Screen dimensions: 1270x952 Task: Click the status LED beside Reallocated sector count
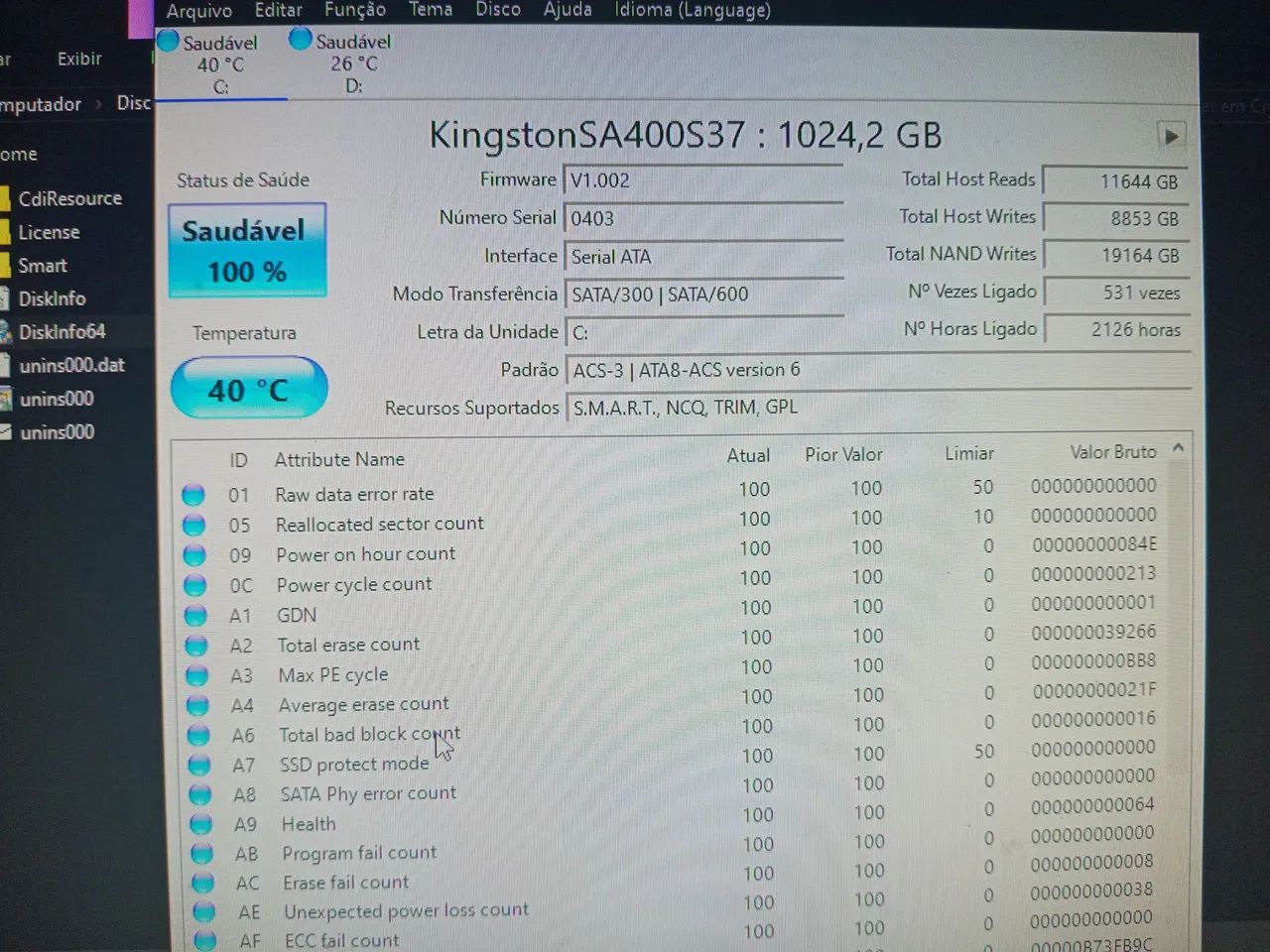[x=193, y=524]
